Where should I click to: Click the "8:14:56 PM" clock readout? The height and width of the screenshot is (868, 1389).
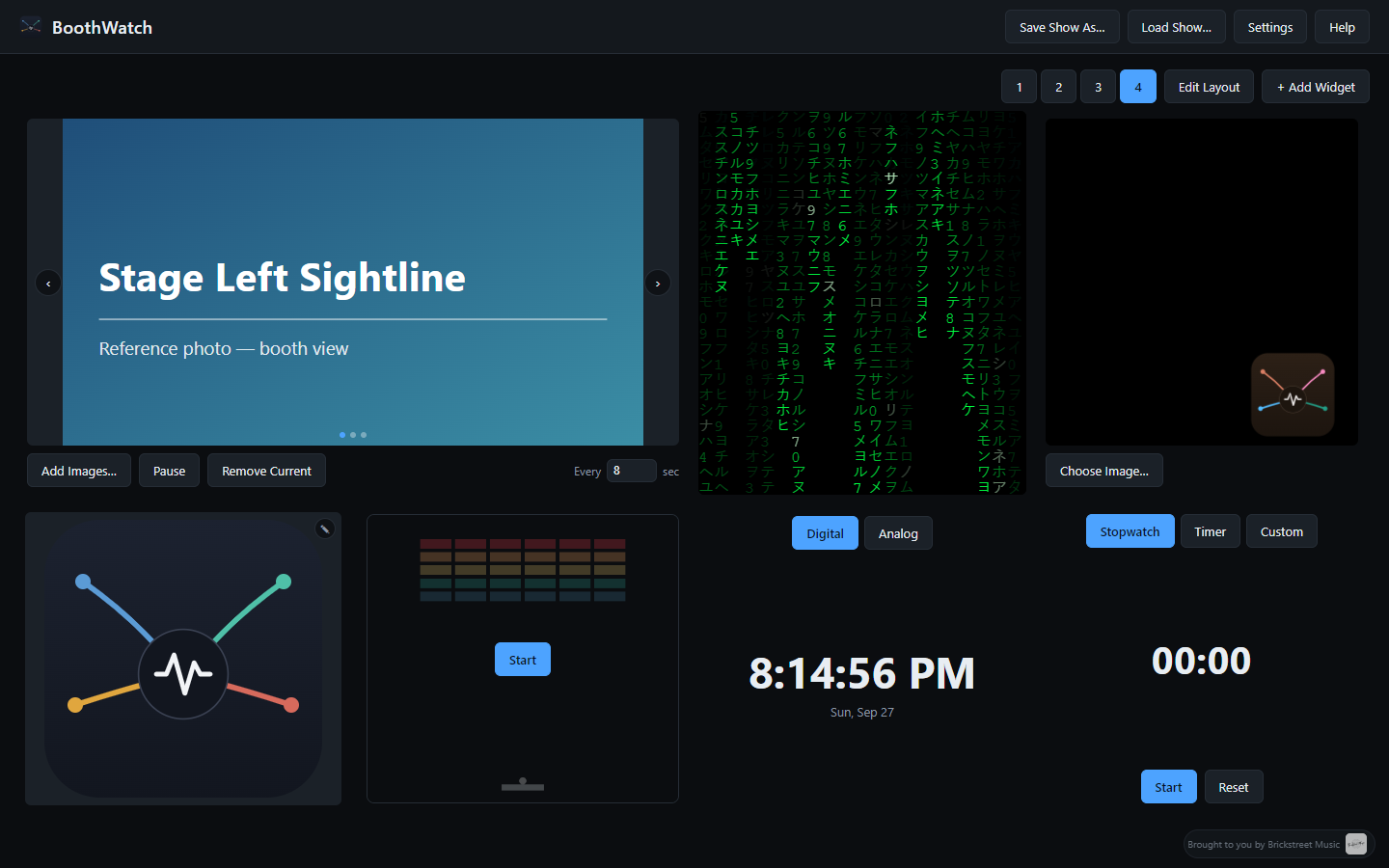pyautogui.click(x=861, y=673)
